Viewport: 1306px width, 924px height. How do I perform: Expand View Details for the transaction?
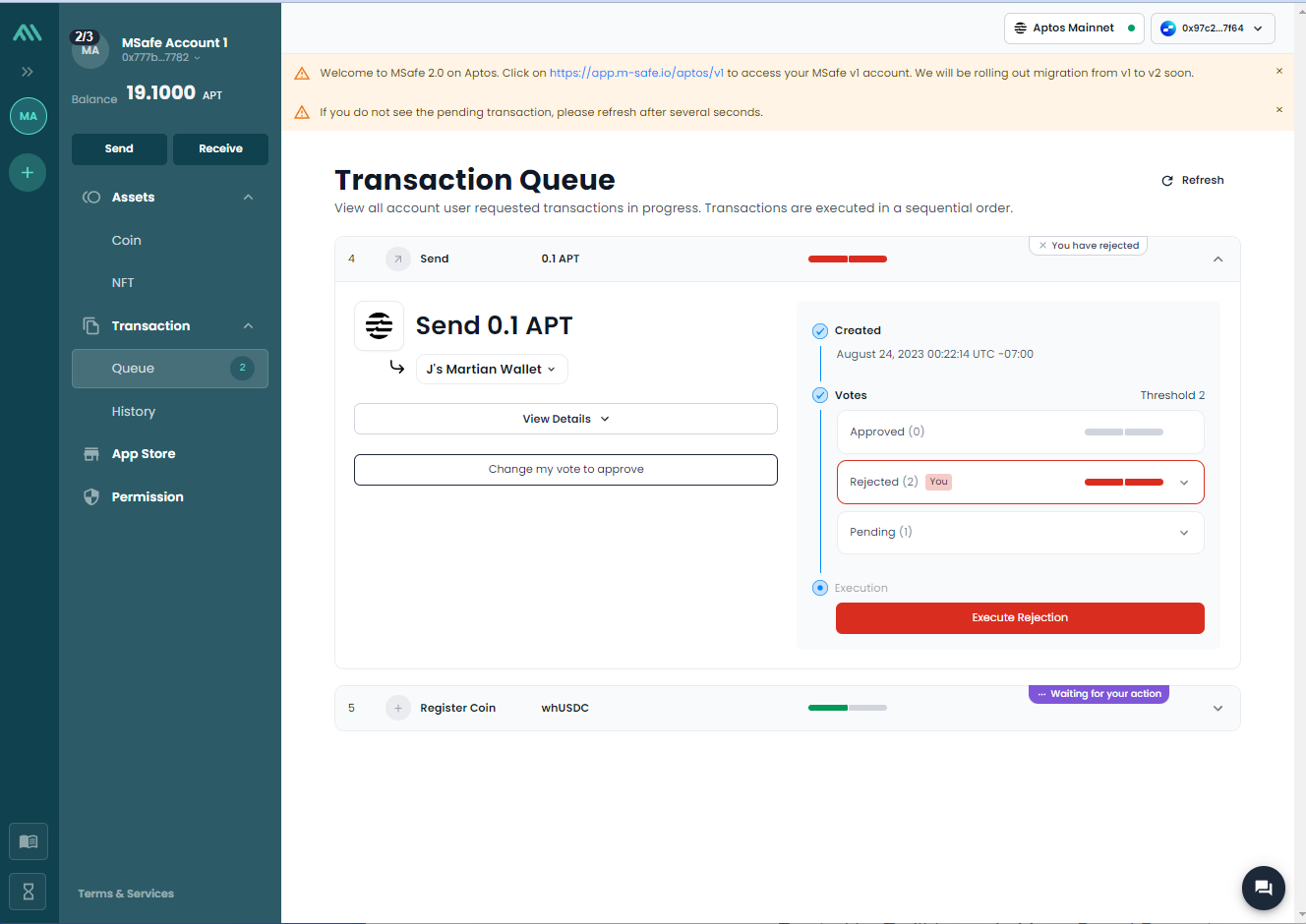565,419
